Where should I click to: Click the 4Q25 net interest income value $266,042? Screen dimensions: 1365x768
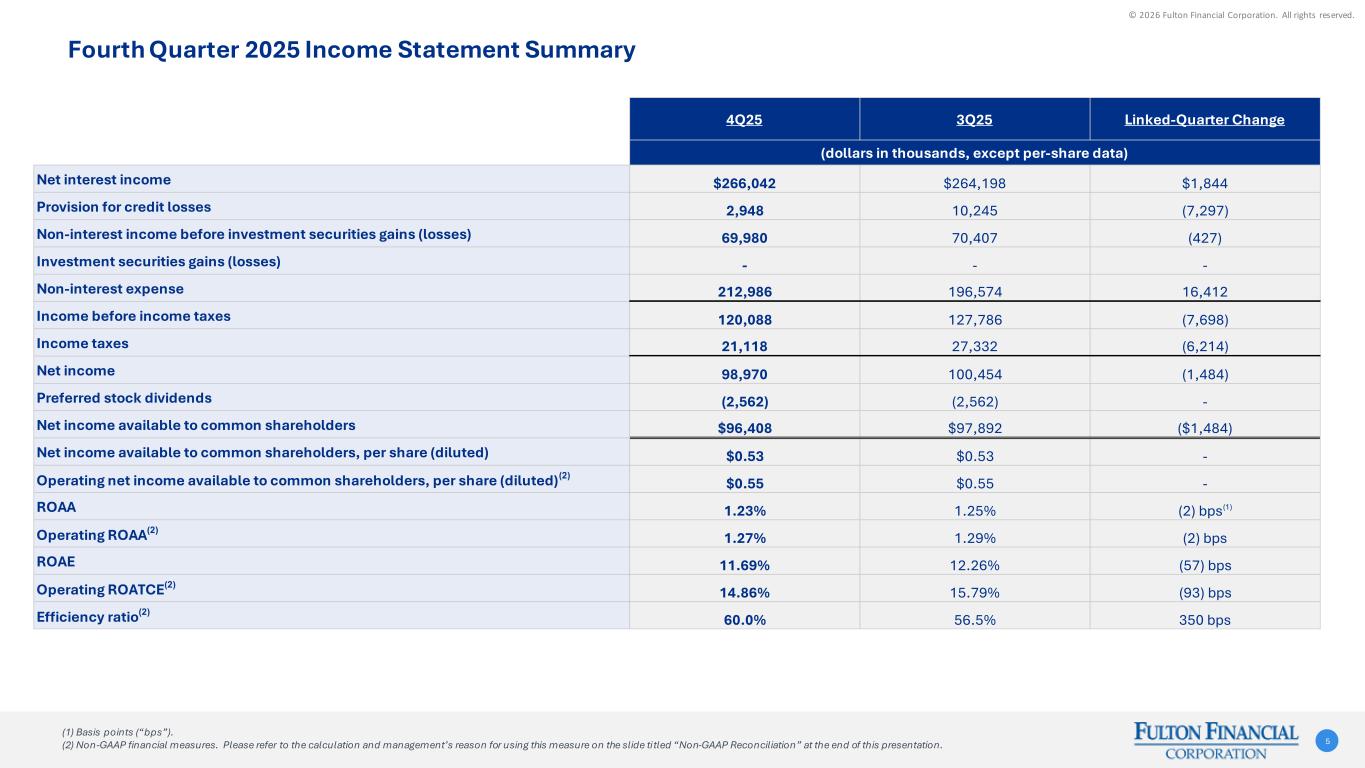pyautogui.click(x=744, y=183)
